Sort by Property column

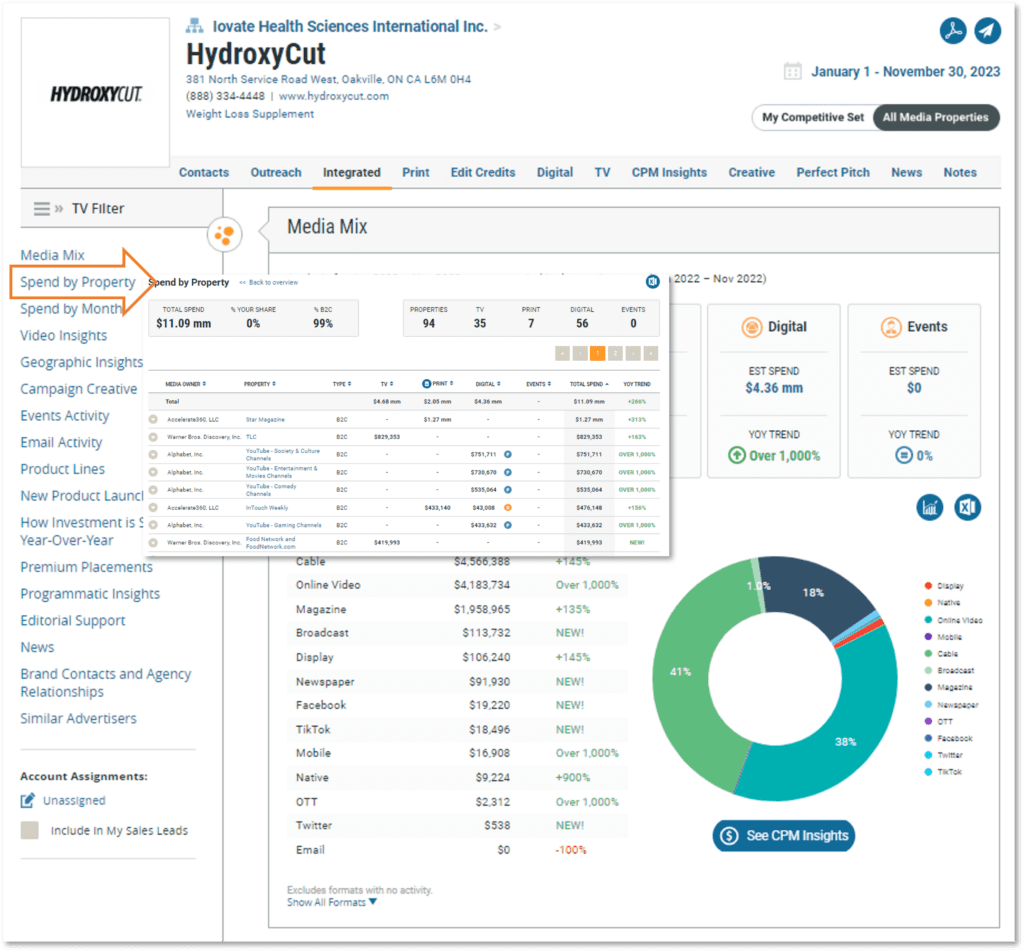(259, 384)
